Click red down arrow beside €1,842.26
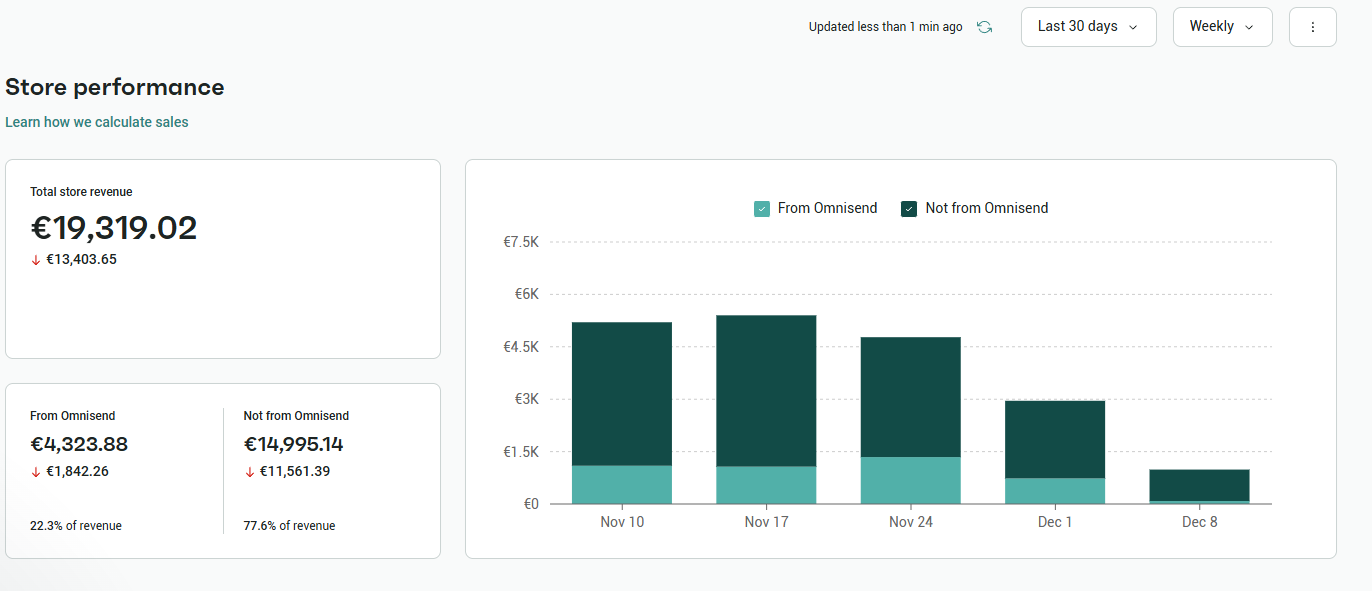This screenshot has width=1372, height=591. pyautogui.click(x=36, y=472)
